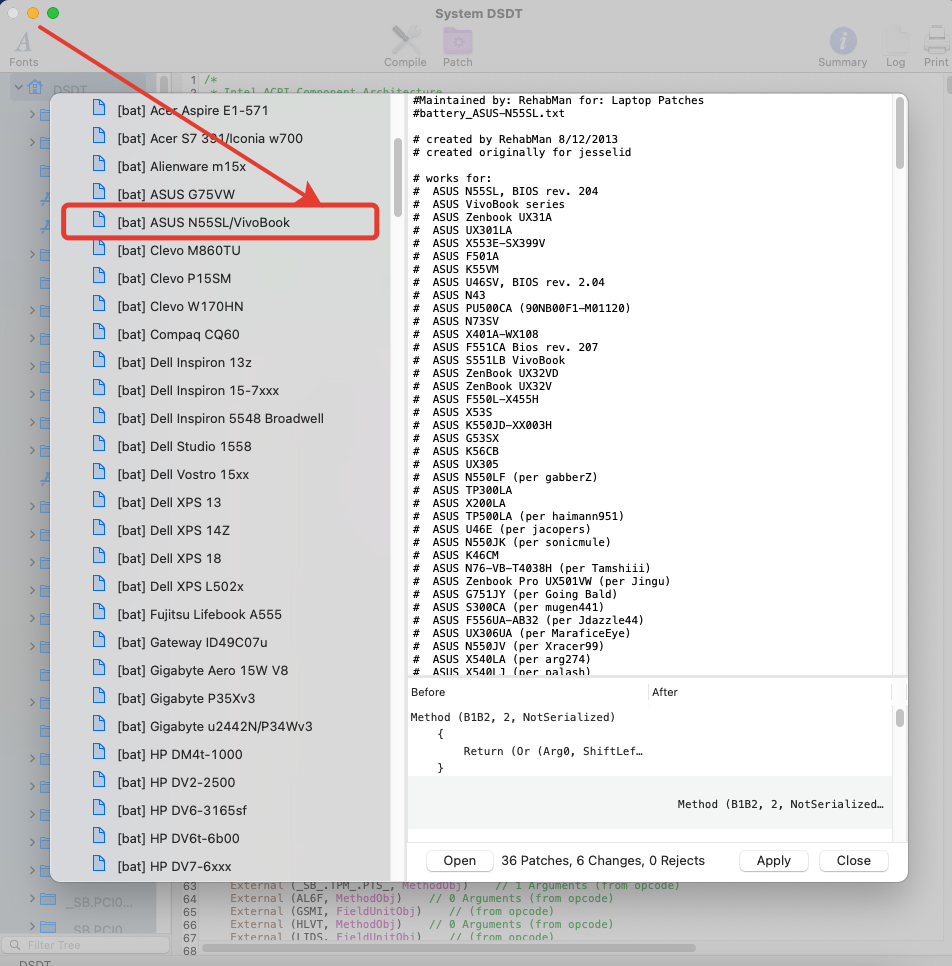Click file icon beside Fujitsu Lifebook A555
Viewport: 952px width, 966px height.
click(x=99, y=612)
